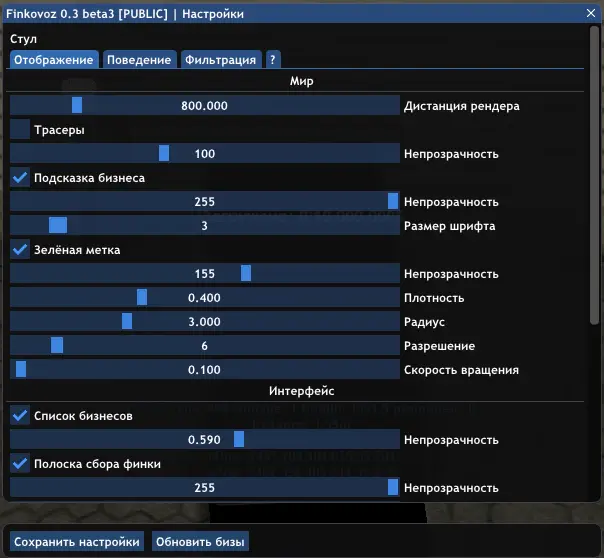Collapse the window with title bar arrow
Viewport: 604px width, 558px height.
(591, 14)
